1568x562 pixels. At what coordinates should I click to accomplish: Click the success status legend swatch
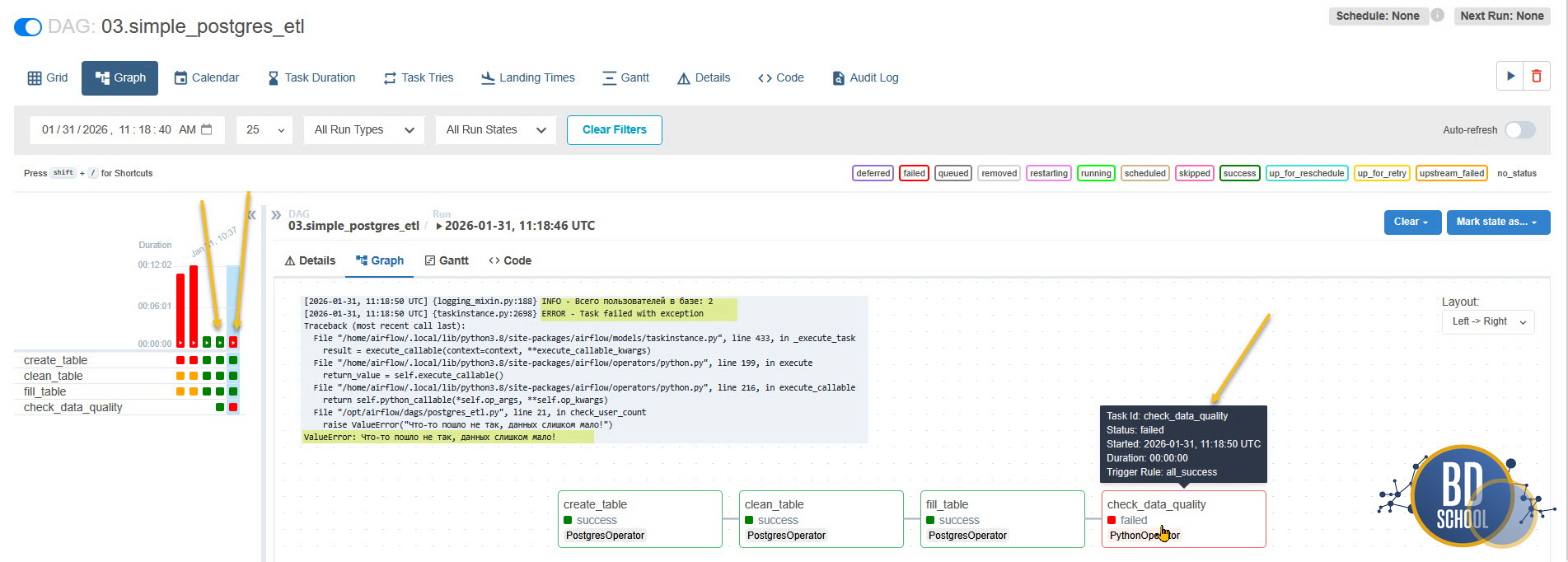[x=1239, y=173]
